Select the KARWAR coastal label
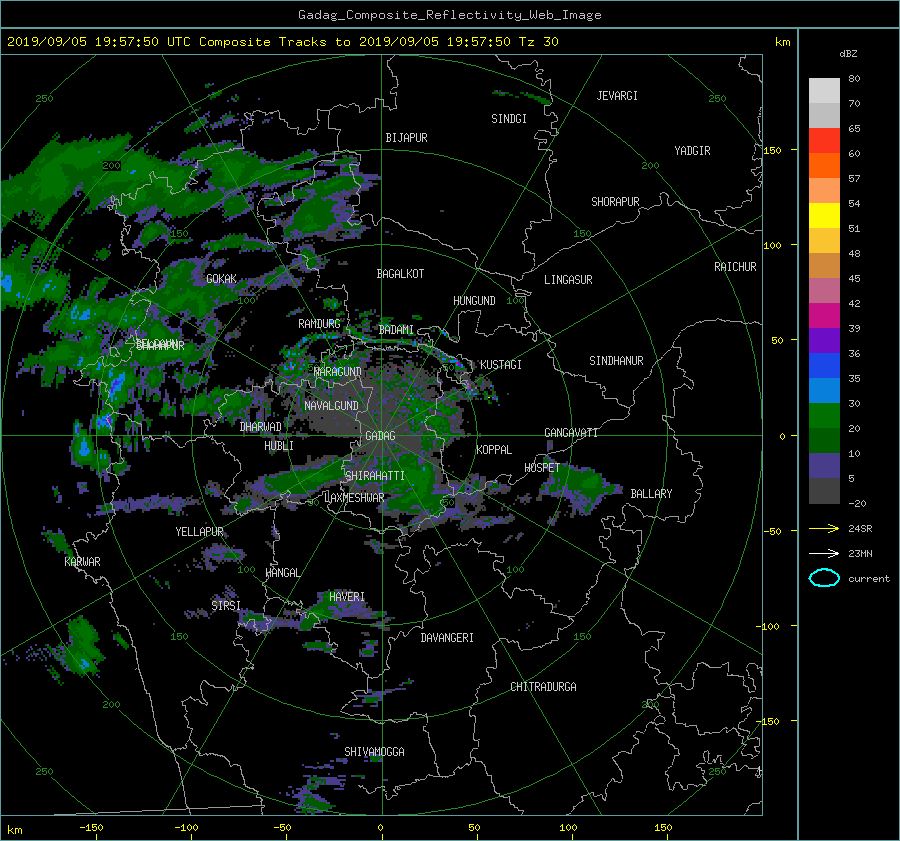The height and width of the screenshot is (841, 900). pos(82,562)
